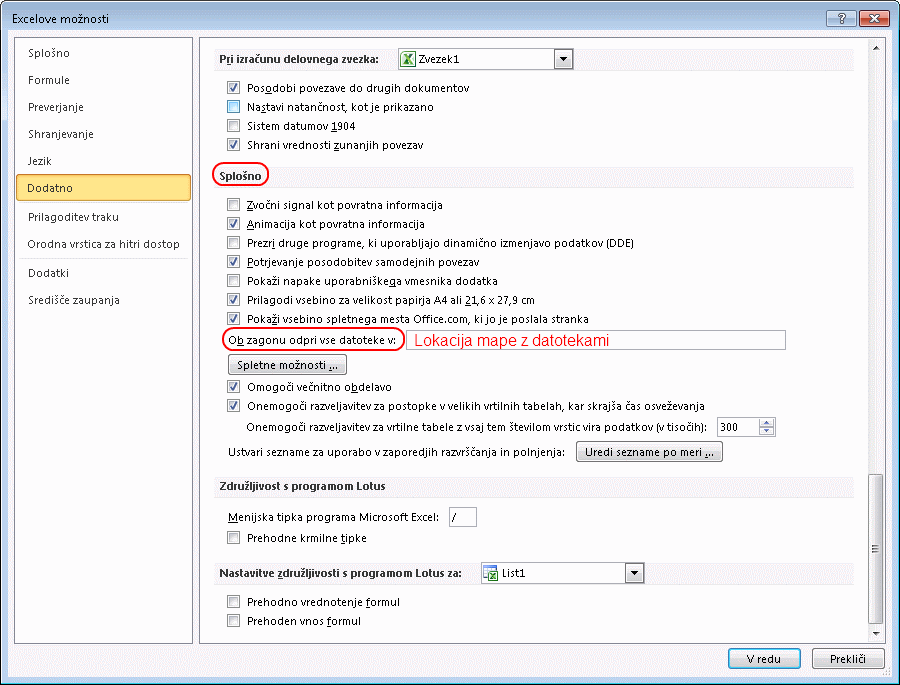The image size is (900, 685).
Task: Switch to Prilagoditev traku category
Action: click(73, 217)
